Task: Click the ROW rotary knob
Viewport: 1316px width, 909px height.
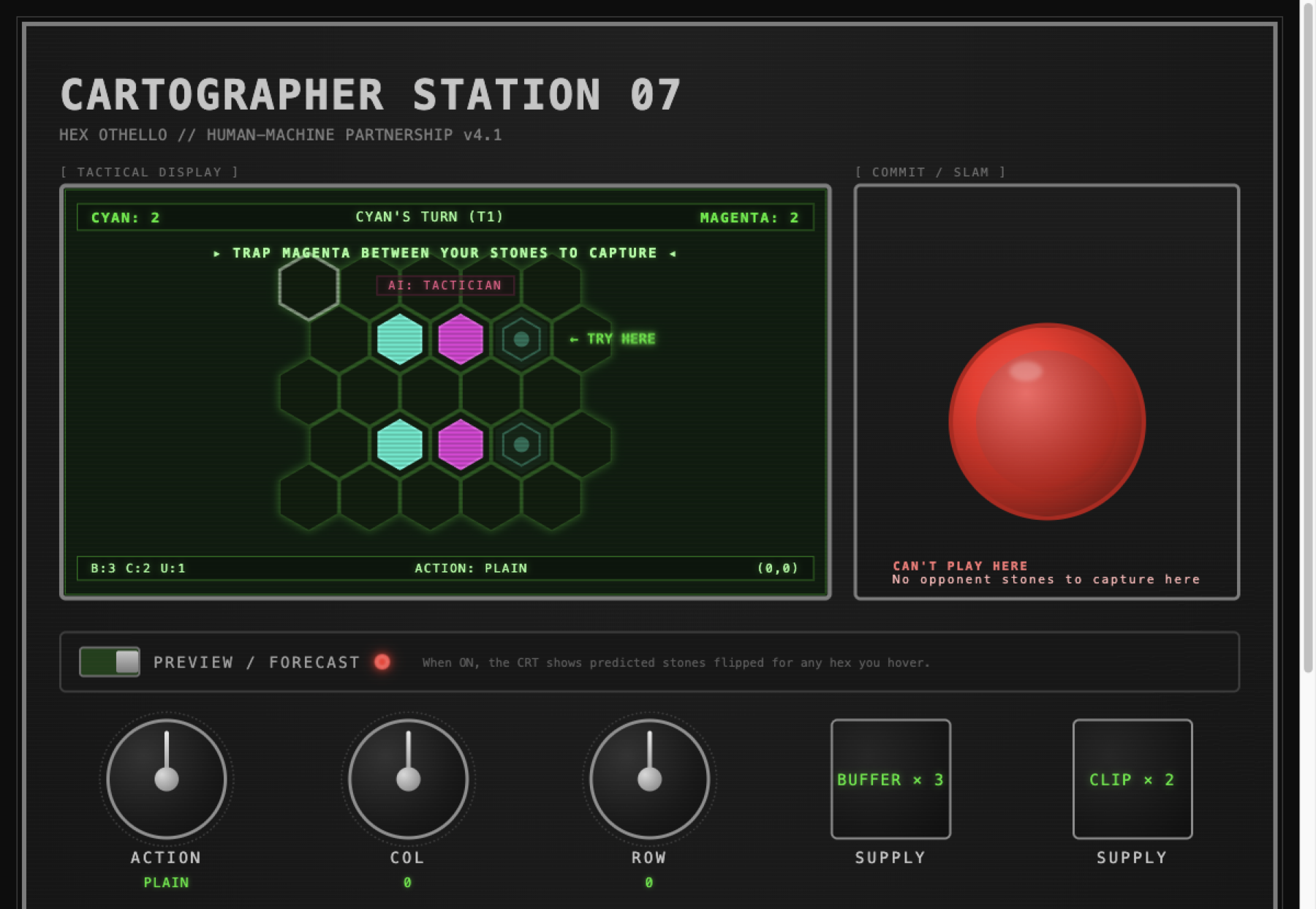Action: (649, 779)
